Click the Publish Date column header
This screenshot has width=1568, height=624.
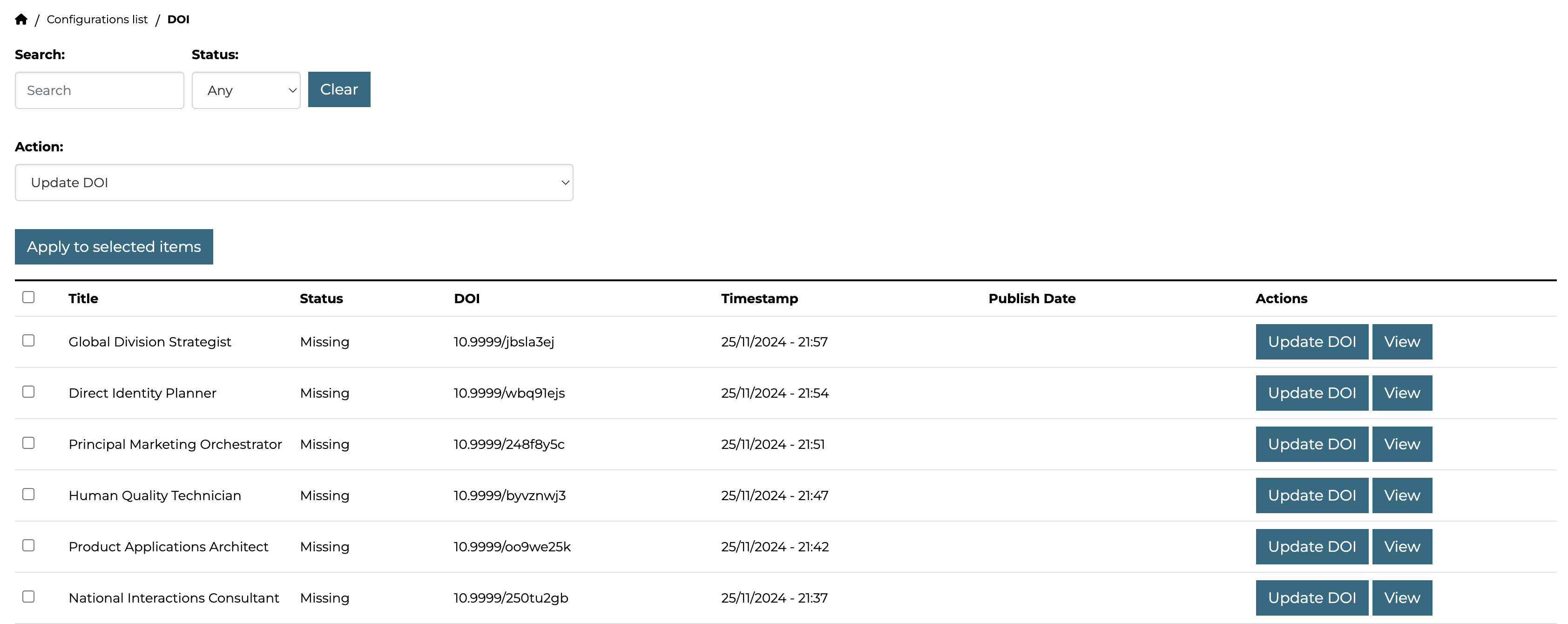coord(1032,298)
